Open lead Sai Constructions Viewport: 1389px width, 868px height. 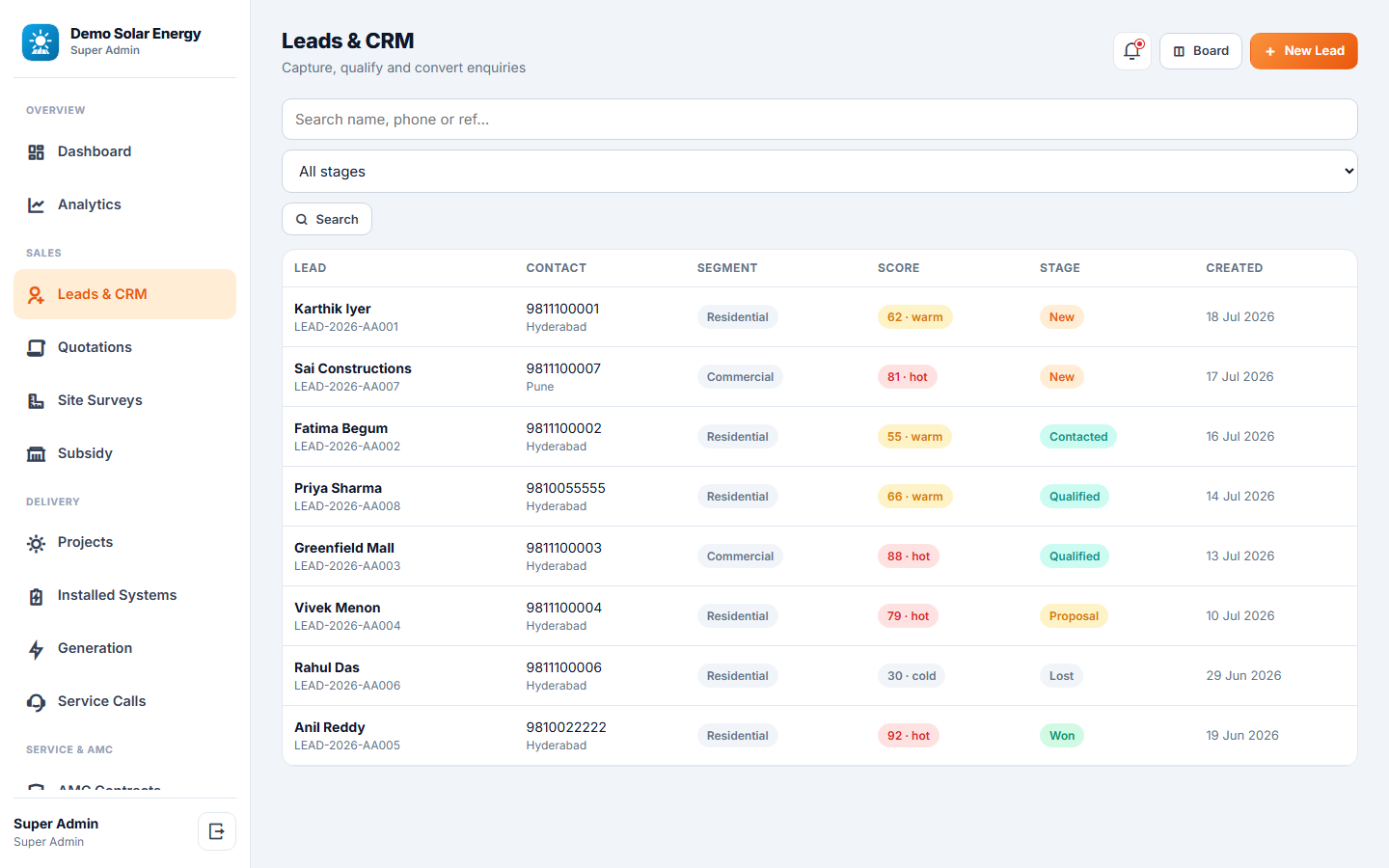point(353,368)
